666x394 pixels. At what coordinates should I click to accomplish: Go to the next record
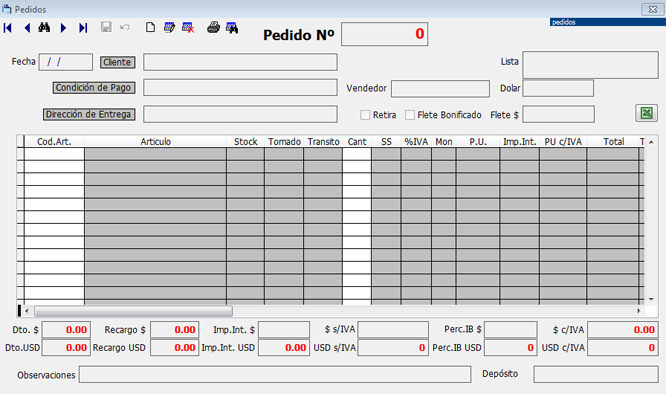[x=63, y=28]
